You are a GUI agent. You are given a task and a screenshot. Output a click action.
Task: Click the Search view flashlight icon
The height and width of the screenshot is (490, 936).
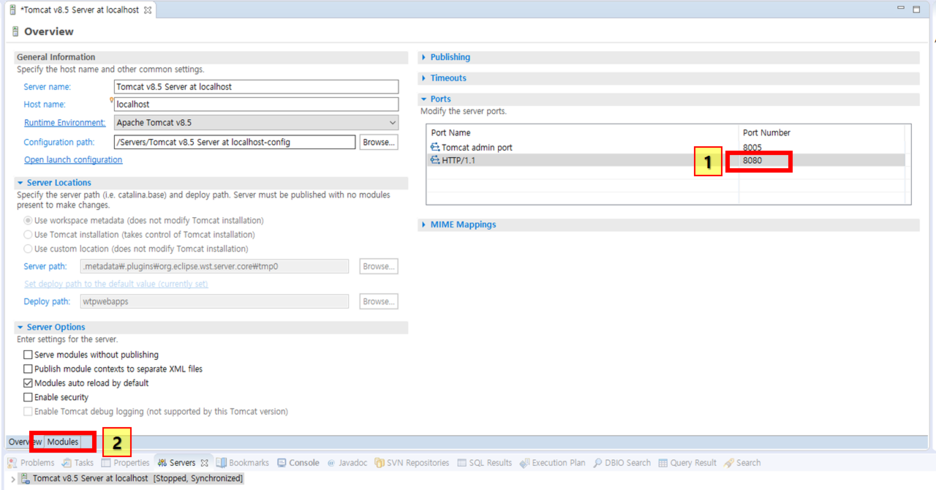pyautogui.click(x=729, y=463)
